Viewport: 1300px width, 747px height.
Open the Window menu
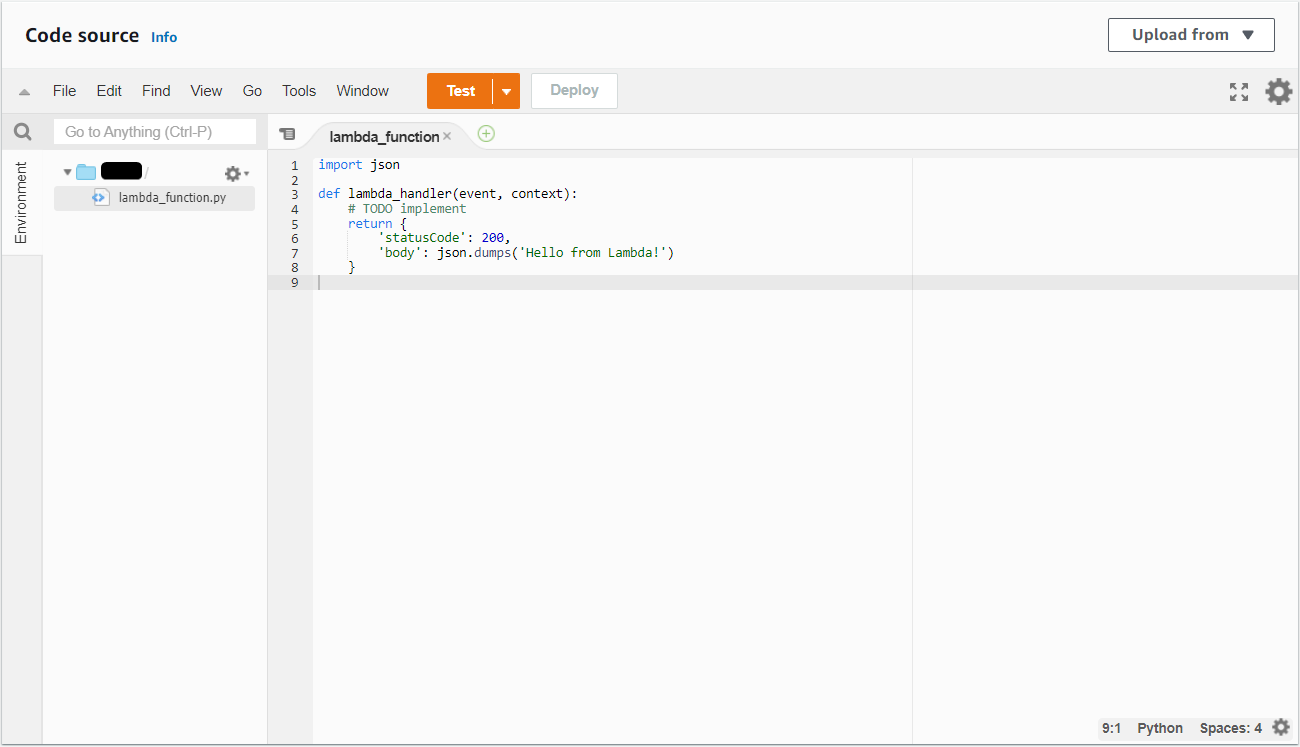click(x=362, y=91)
